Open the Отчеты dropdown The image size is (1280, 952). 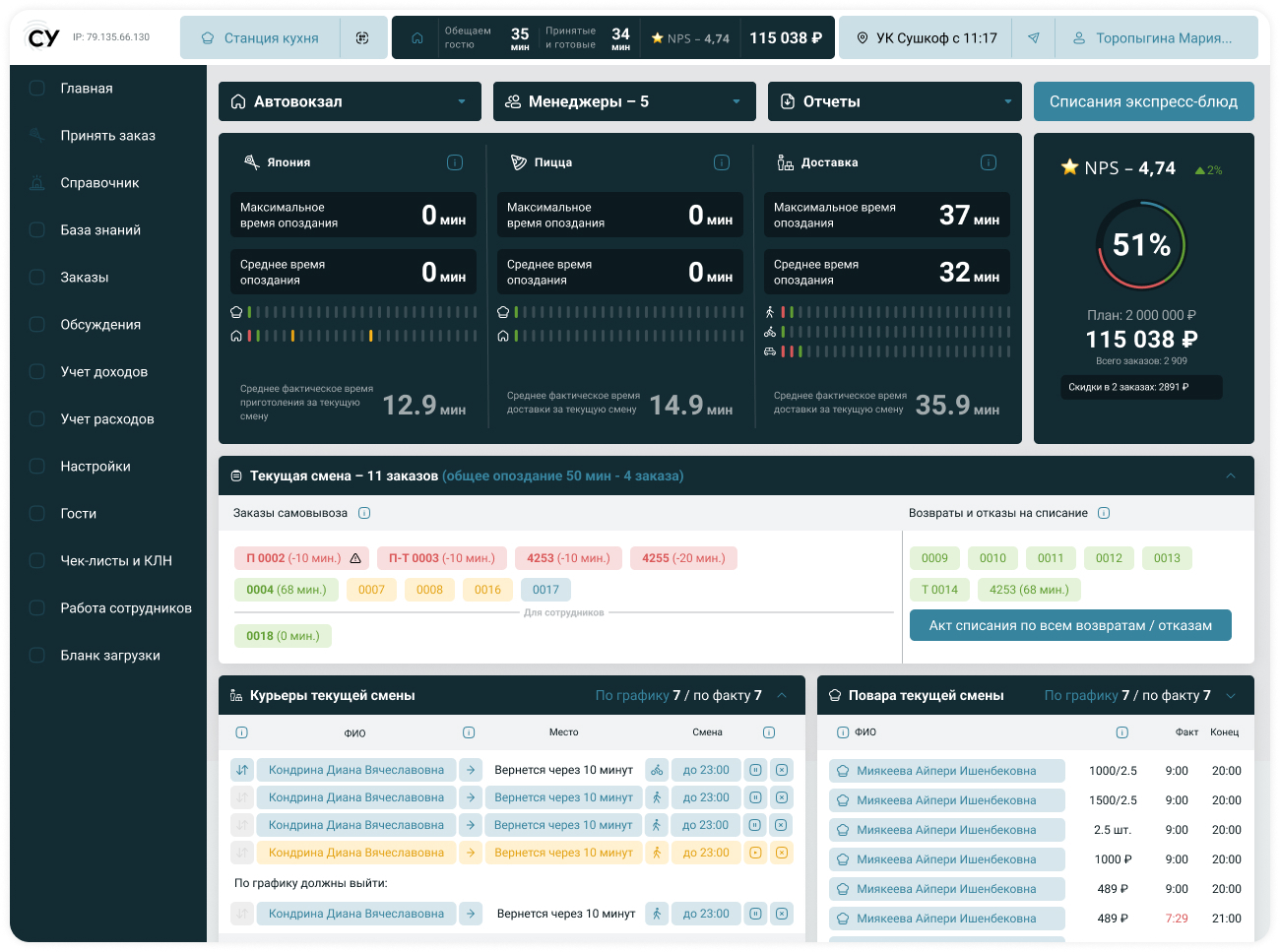point(895,101)
